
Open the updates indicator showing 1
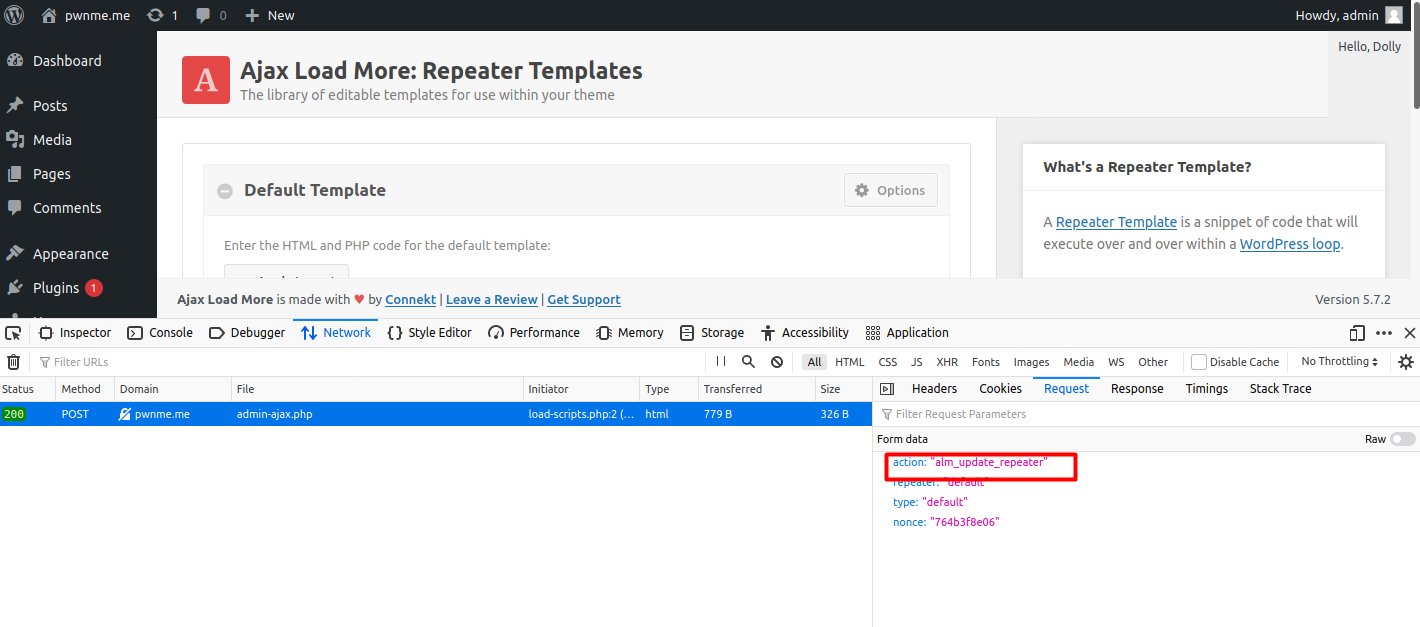coord(162,15)
